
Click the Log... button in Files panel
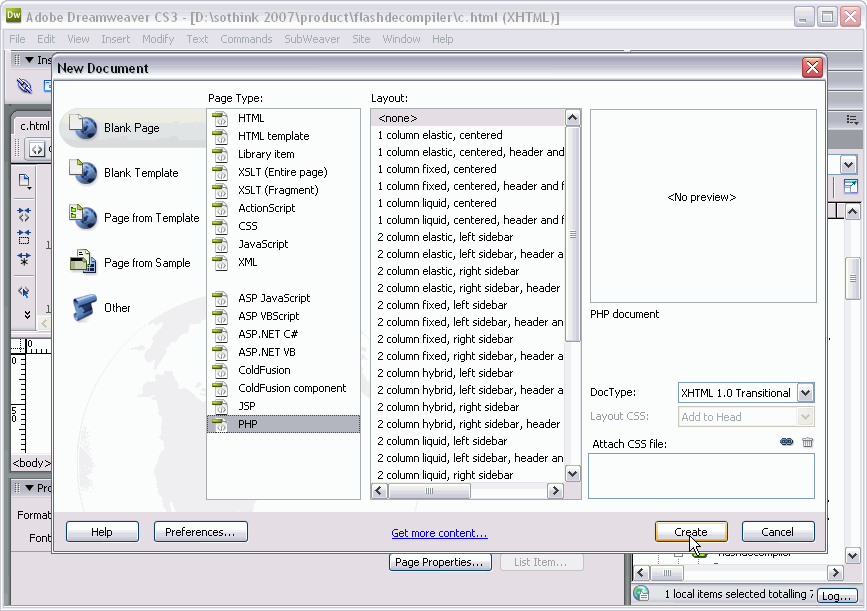tap(837, 596)
